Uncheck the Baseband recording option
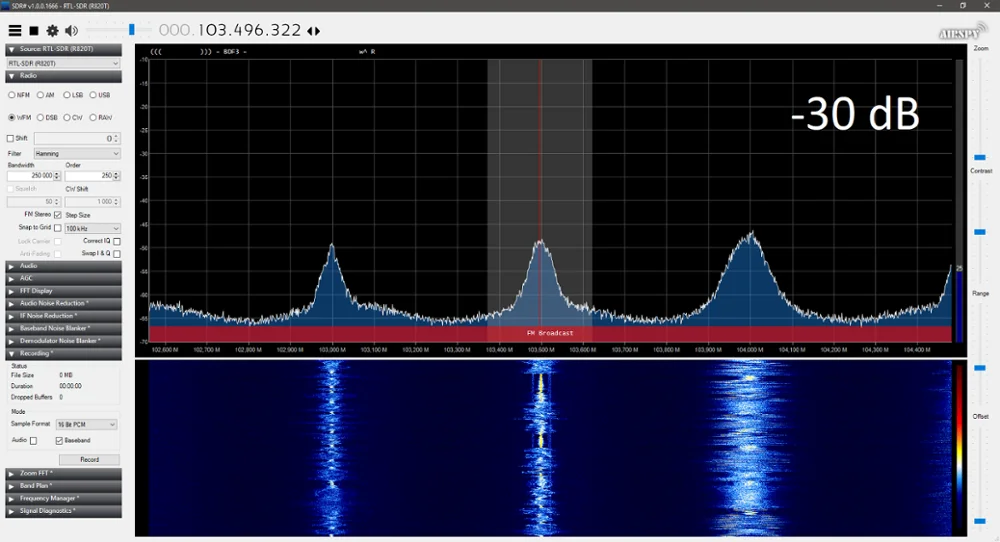 (59, 440)
